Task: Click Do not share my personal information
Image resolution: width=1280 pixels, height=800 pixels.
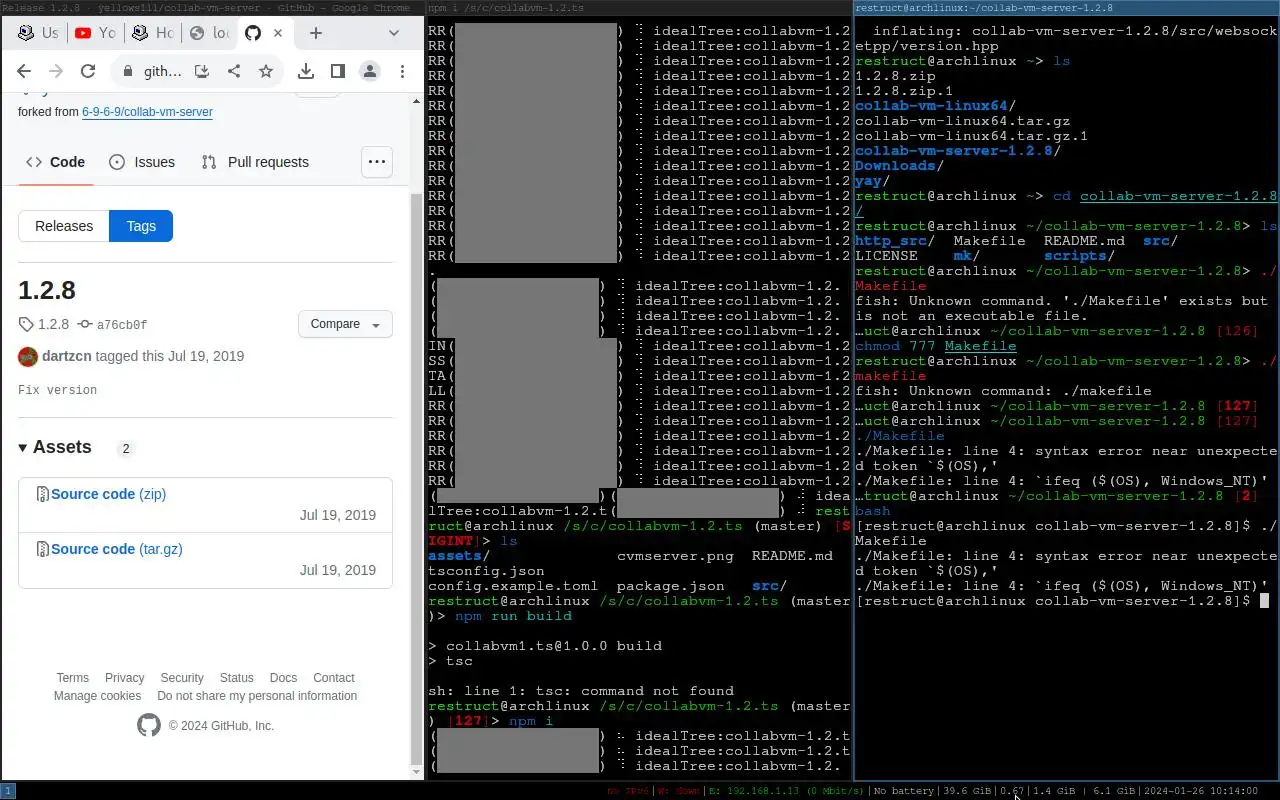Action: [x=257, y=696]
